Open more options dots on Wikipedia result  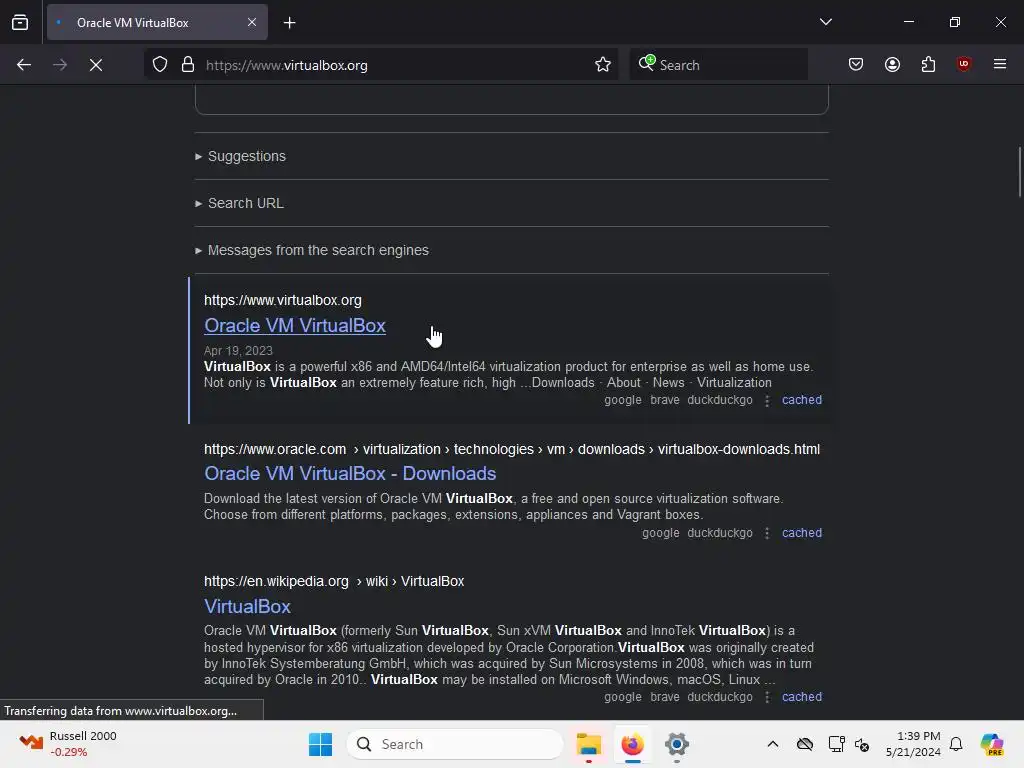pyautogui.click(x=767, y=697)
